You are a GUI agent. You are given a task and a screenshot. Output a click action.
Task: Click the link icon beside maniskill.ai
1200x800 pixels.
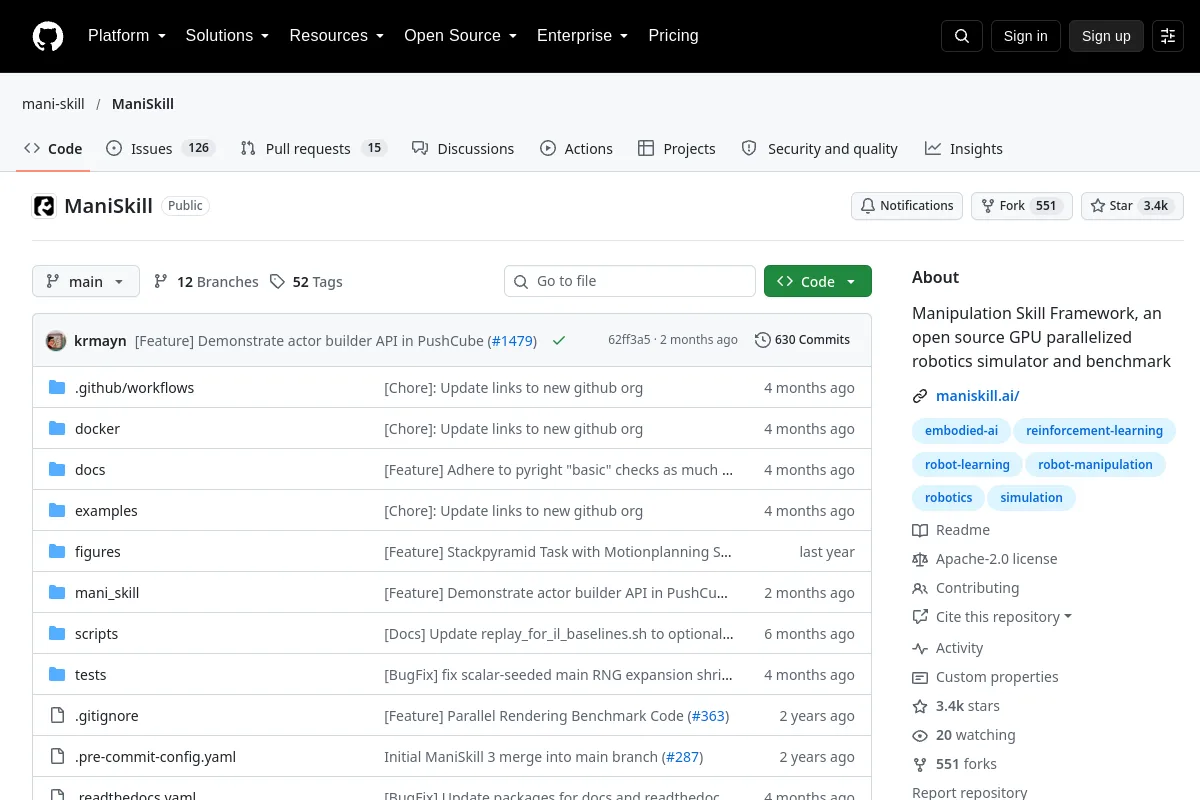[x=920, y=396]
